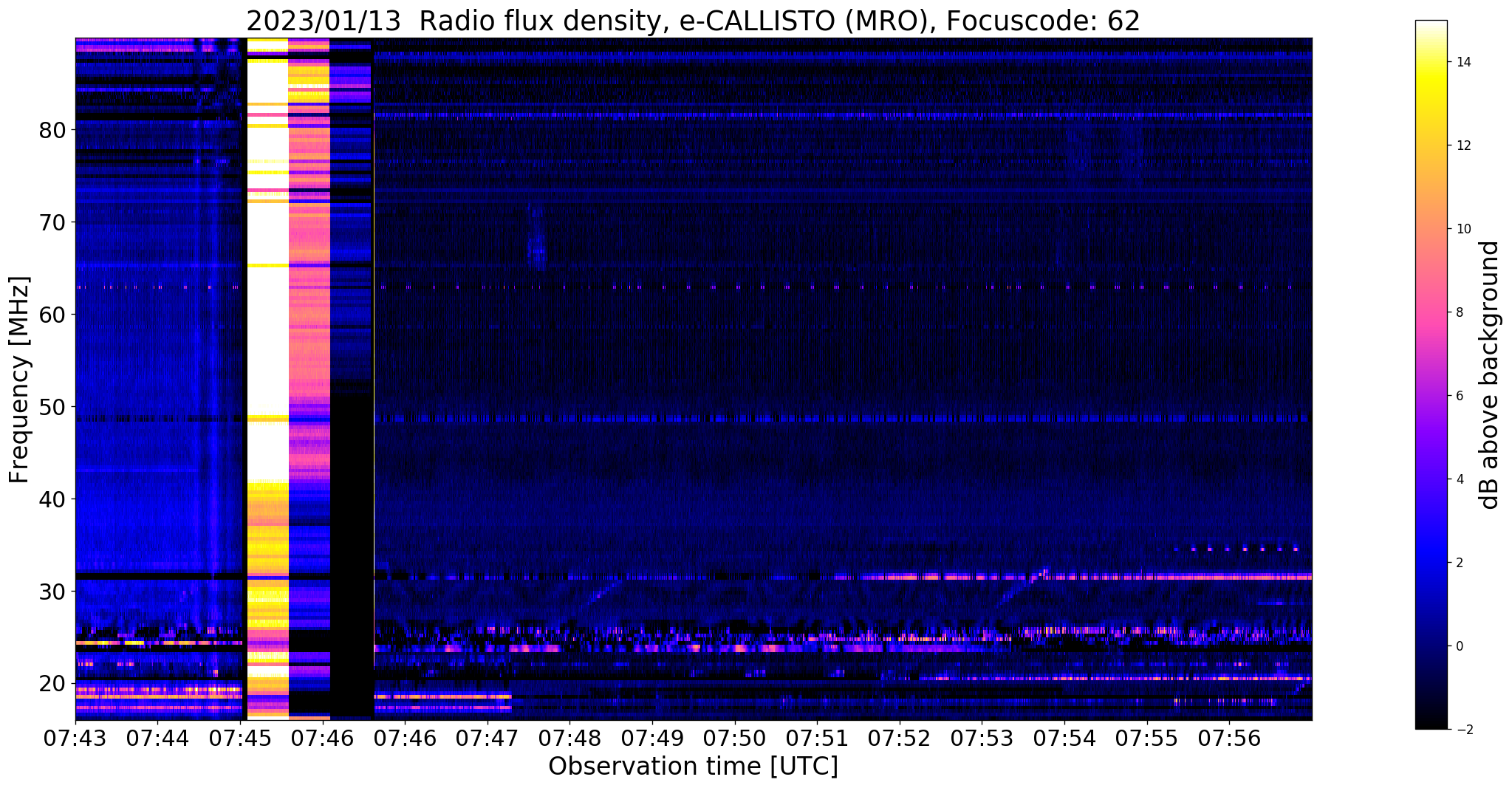The width and height of the screenshot is (1512, 788).
Task: Select the 50 MHz frequency tick label
Action: point(52,407)
